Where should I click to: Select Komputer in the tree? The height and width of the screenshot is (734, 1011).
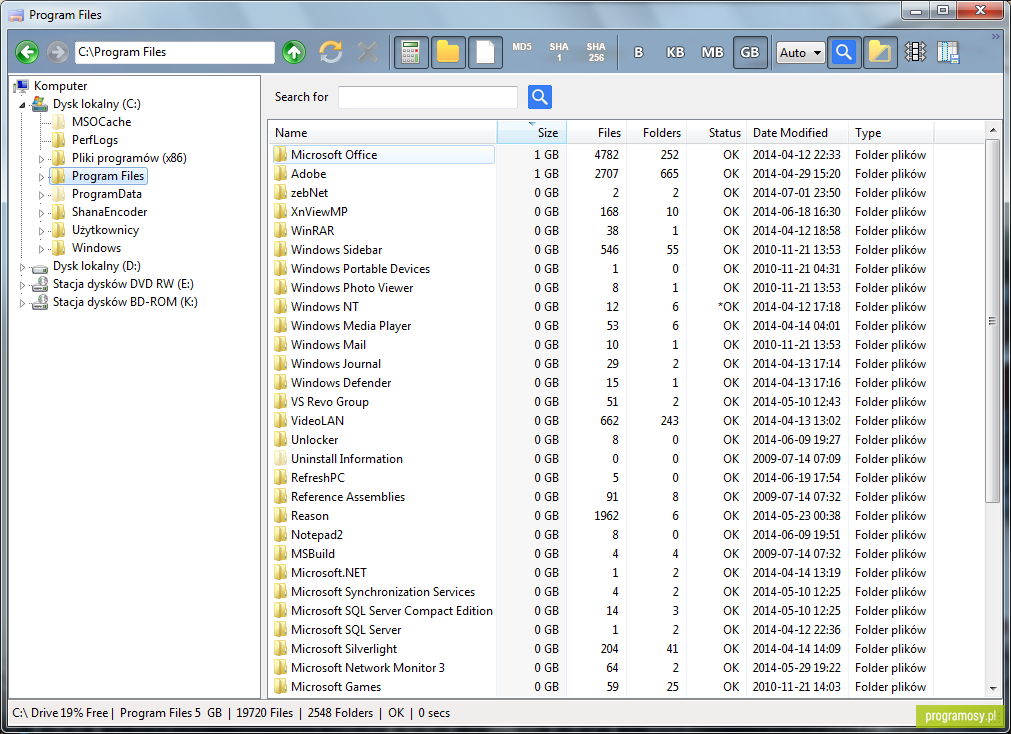click(60, 86)
